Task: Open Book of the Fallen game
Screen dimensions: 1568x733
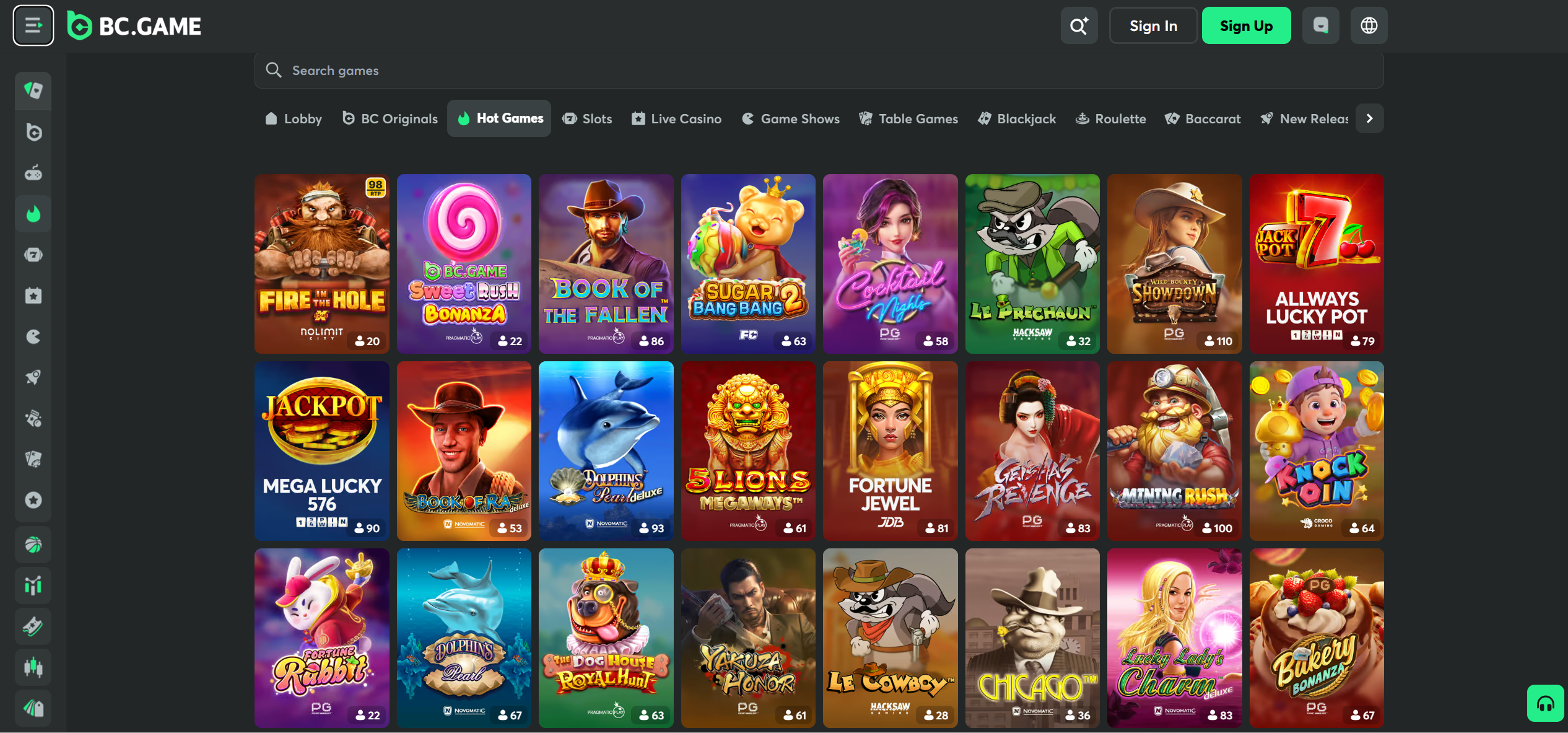Action: pos(606,264)
